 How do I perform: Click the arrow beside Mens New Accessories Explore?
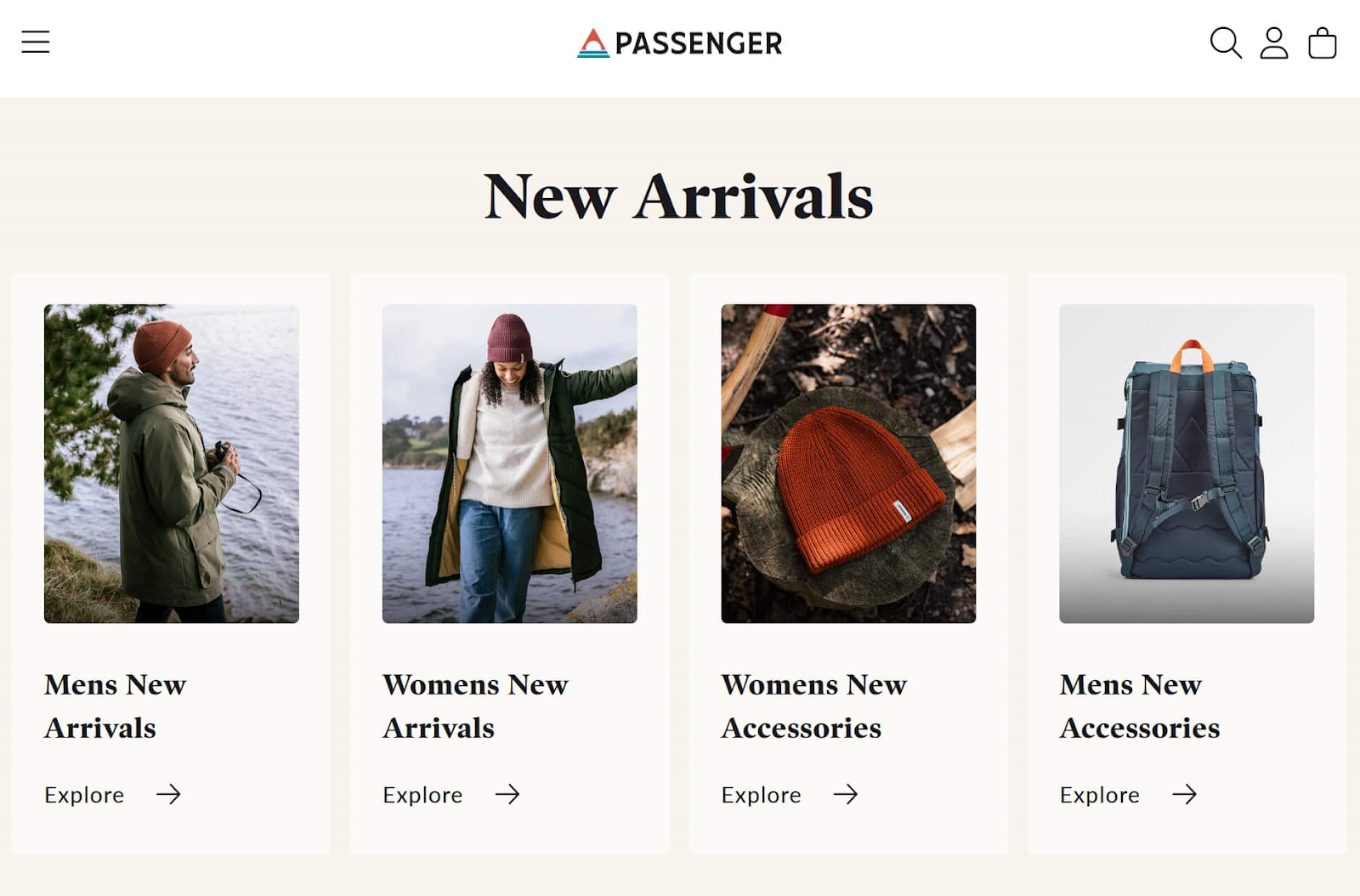(1185, 795)
